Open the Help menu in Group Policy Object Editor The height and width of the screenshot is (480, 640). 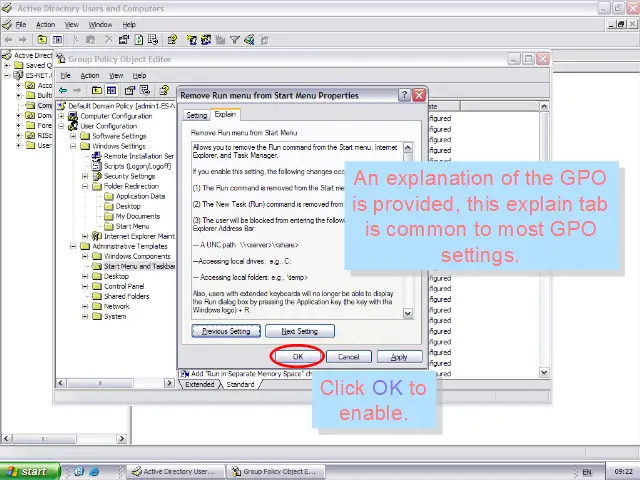pyautogui.click(x=139, y=76)
